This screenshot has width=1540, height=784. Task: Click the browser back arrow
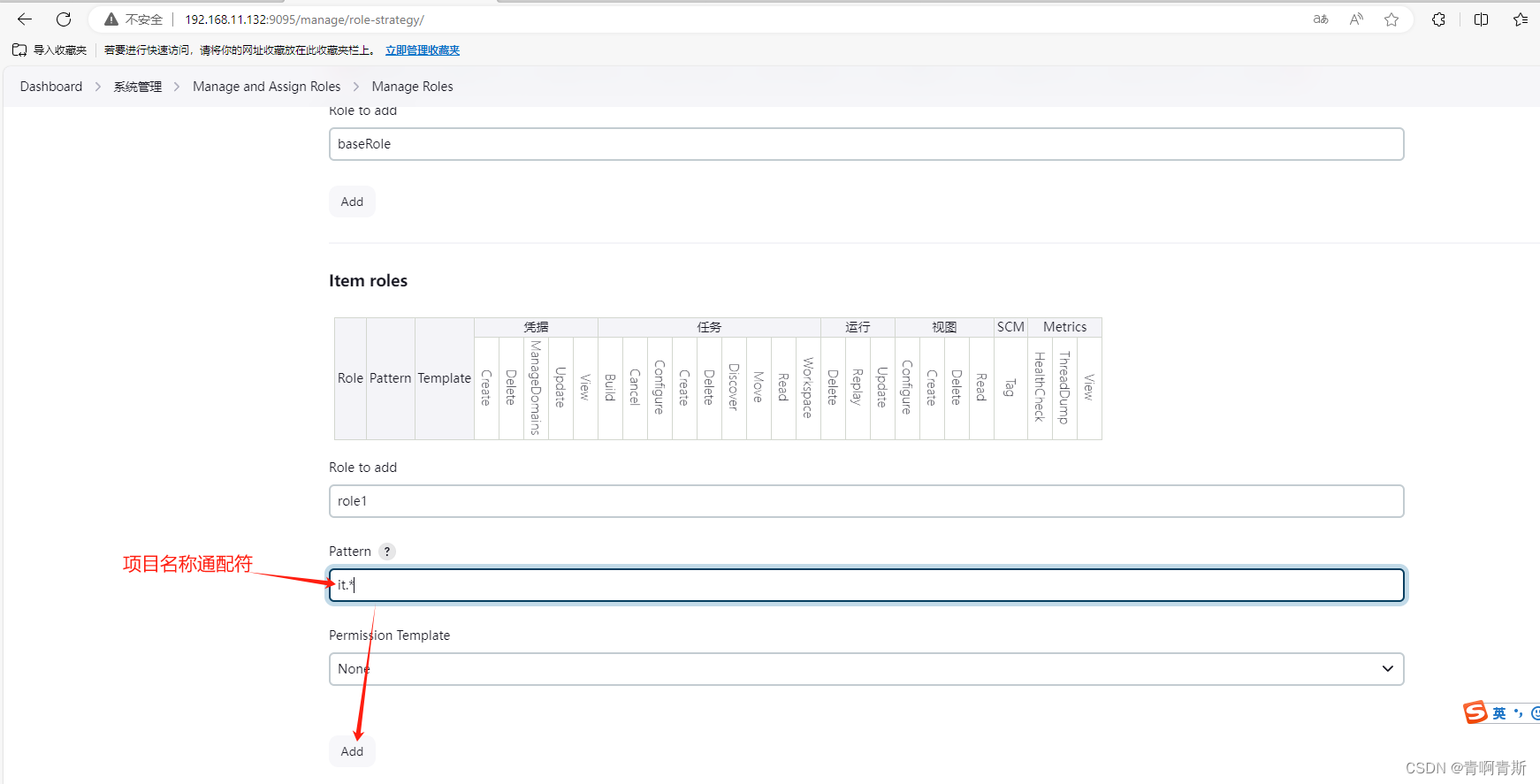[x=25, y=19]
